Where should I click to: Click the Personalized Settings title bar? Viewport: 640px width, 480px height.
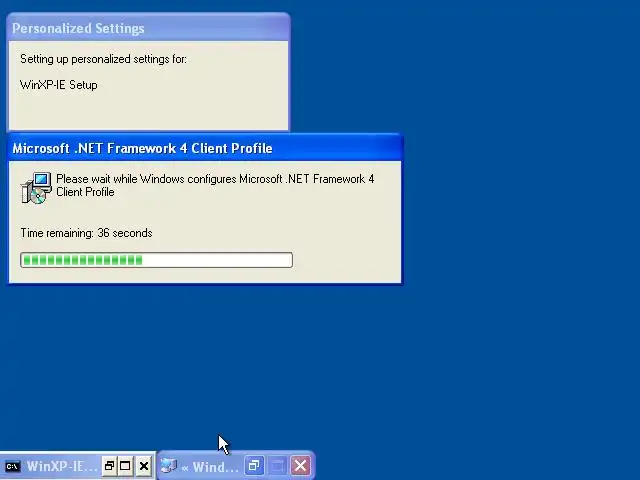pos(148,28)
